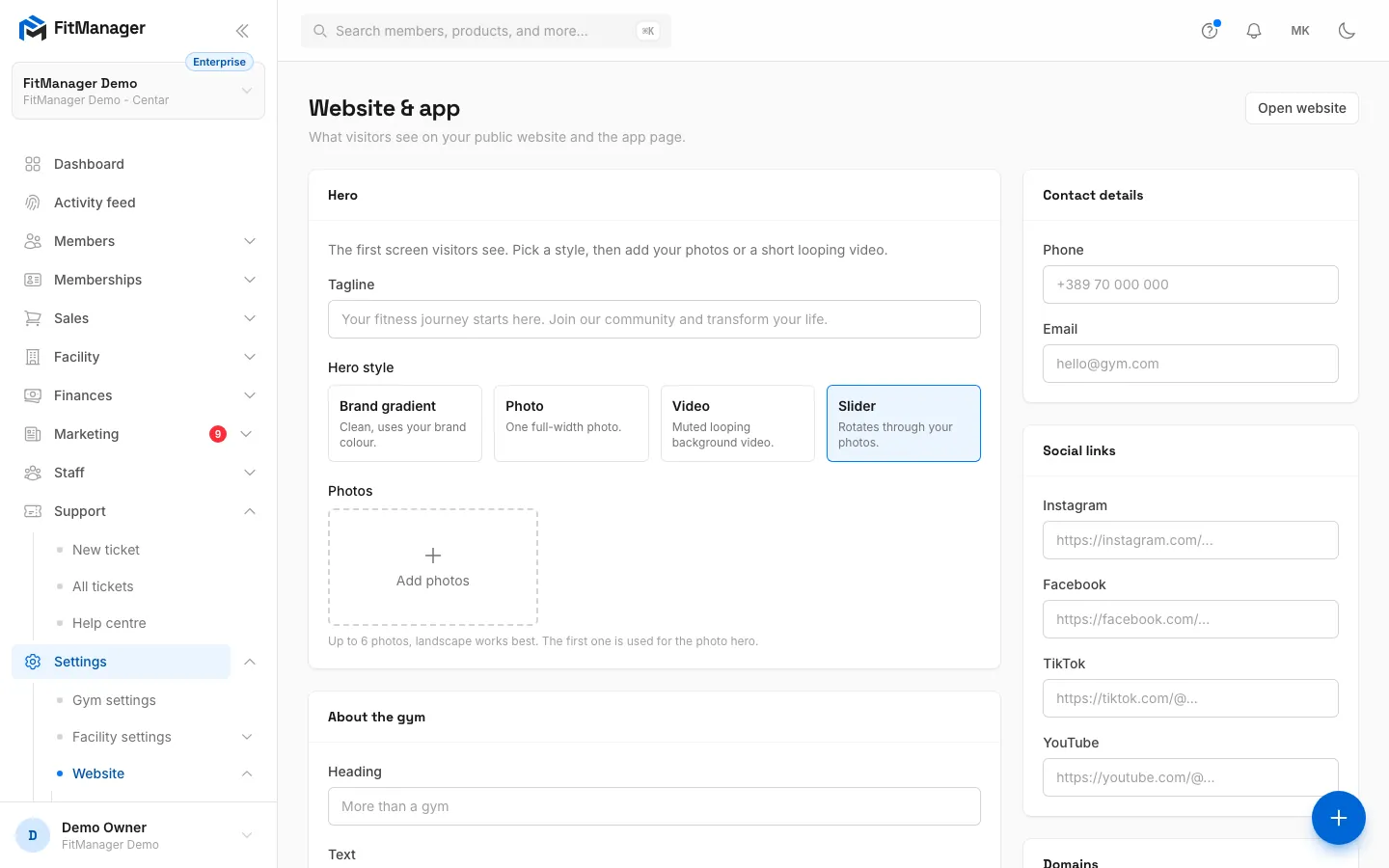The image size is (1389, 868).
Task: Open All tickets under Support
Action: pos(103,586)
